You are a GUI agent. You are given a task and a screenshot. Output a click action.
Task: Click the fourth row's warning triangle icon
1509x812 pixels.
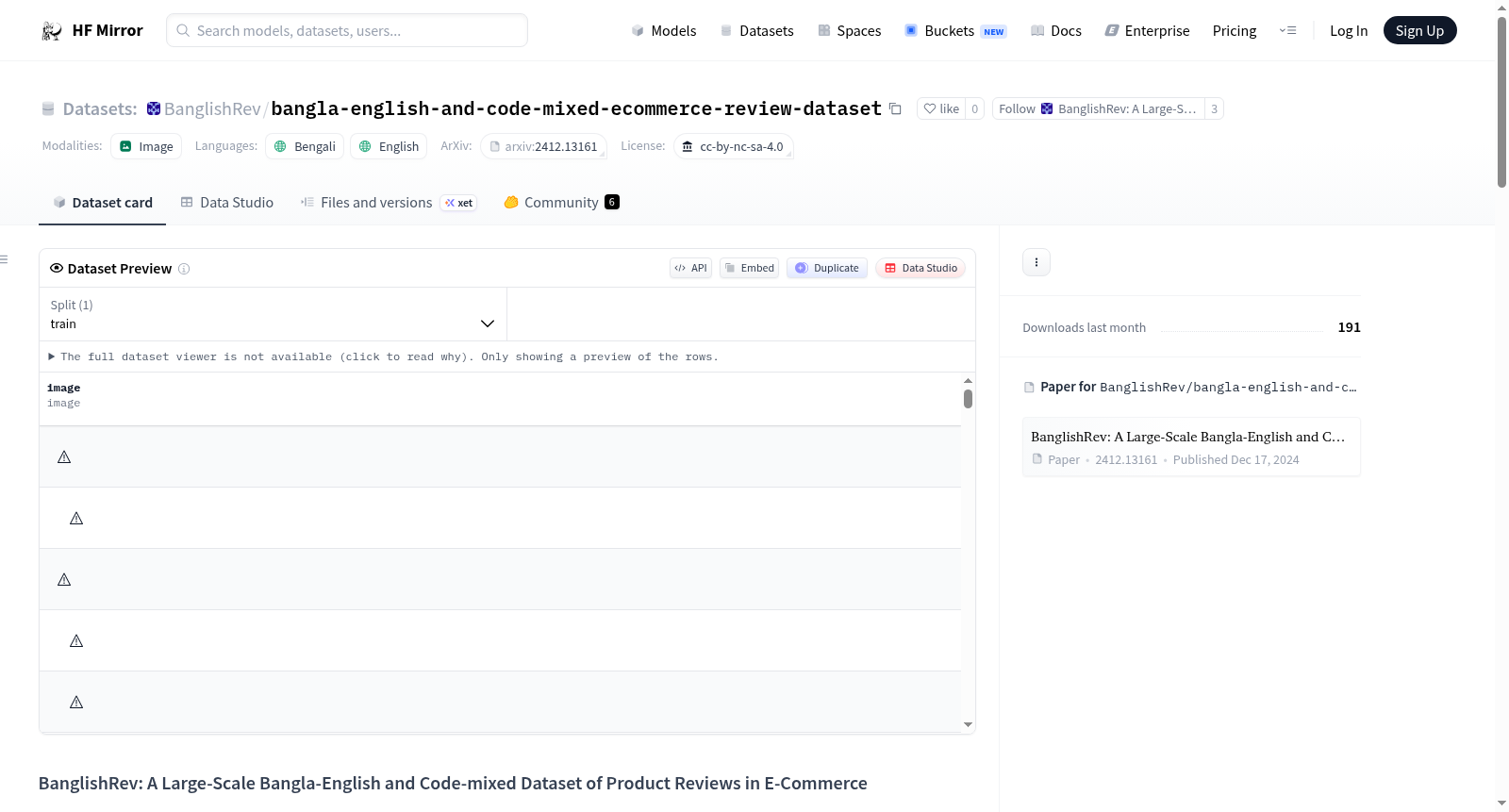coord(76,641)
